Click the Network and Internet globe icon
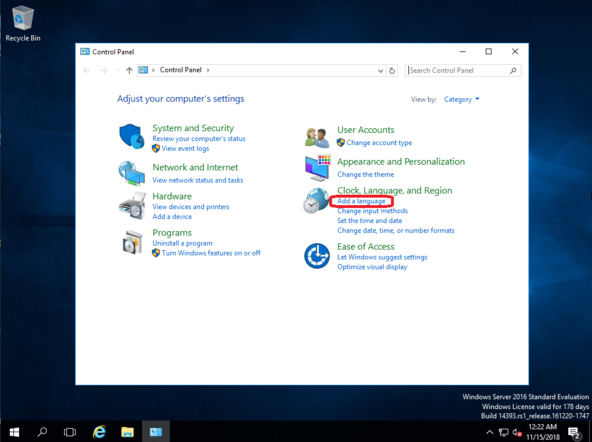 click(131, 173)
